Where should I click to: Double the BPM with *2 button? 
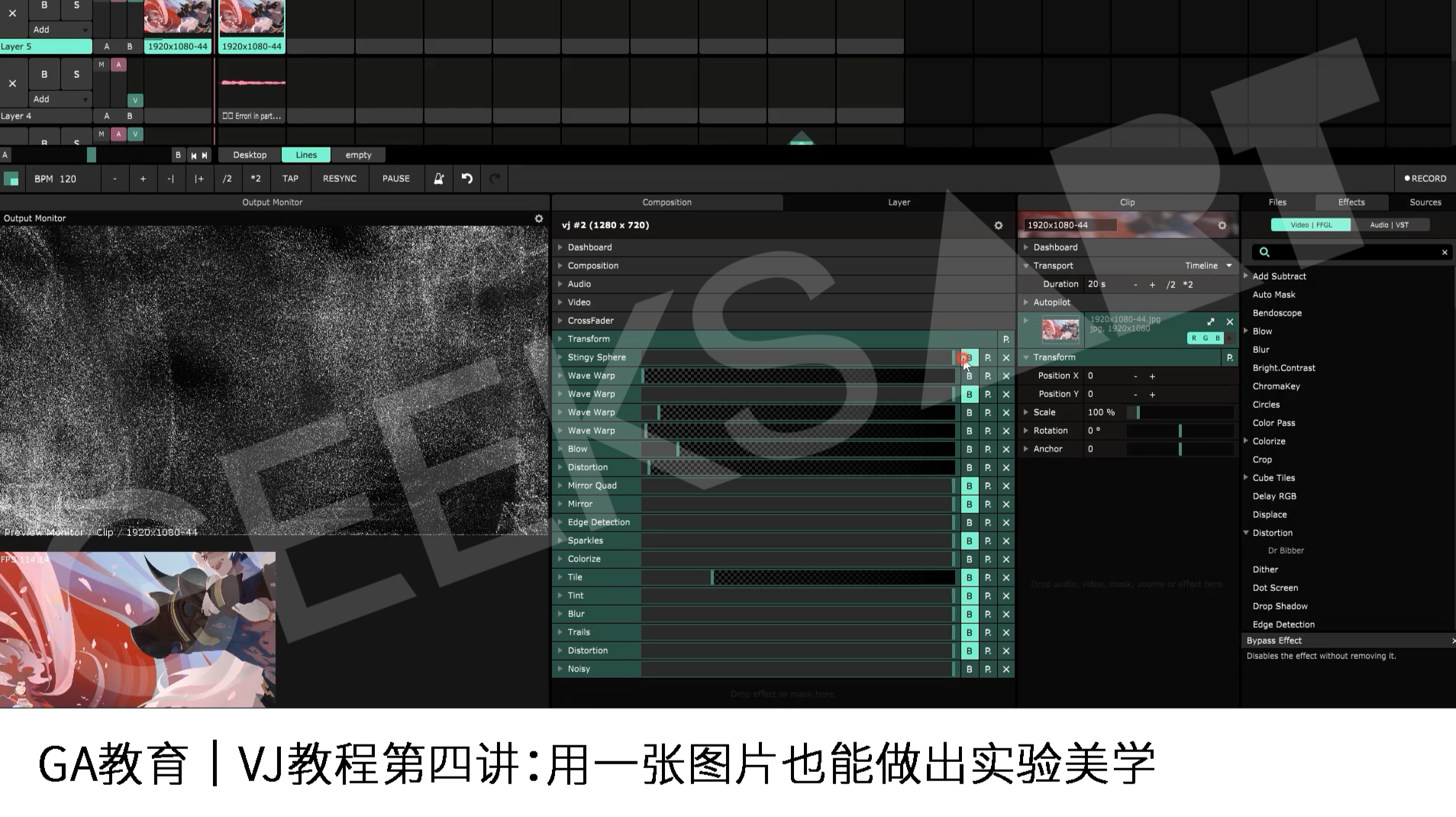[x=256, y=179]
